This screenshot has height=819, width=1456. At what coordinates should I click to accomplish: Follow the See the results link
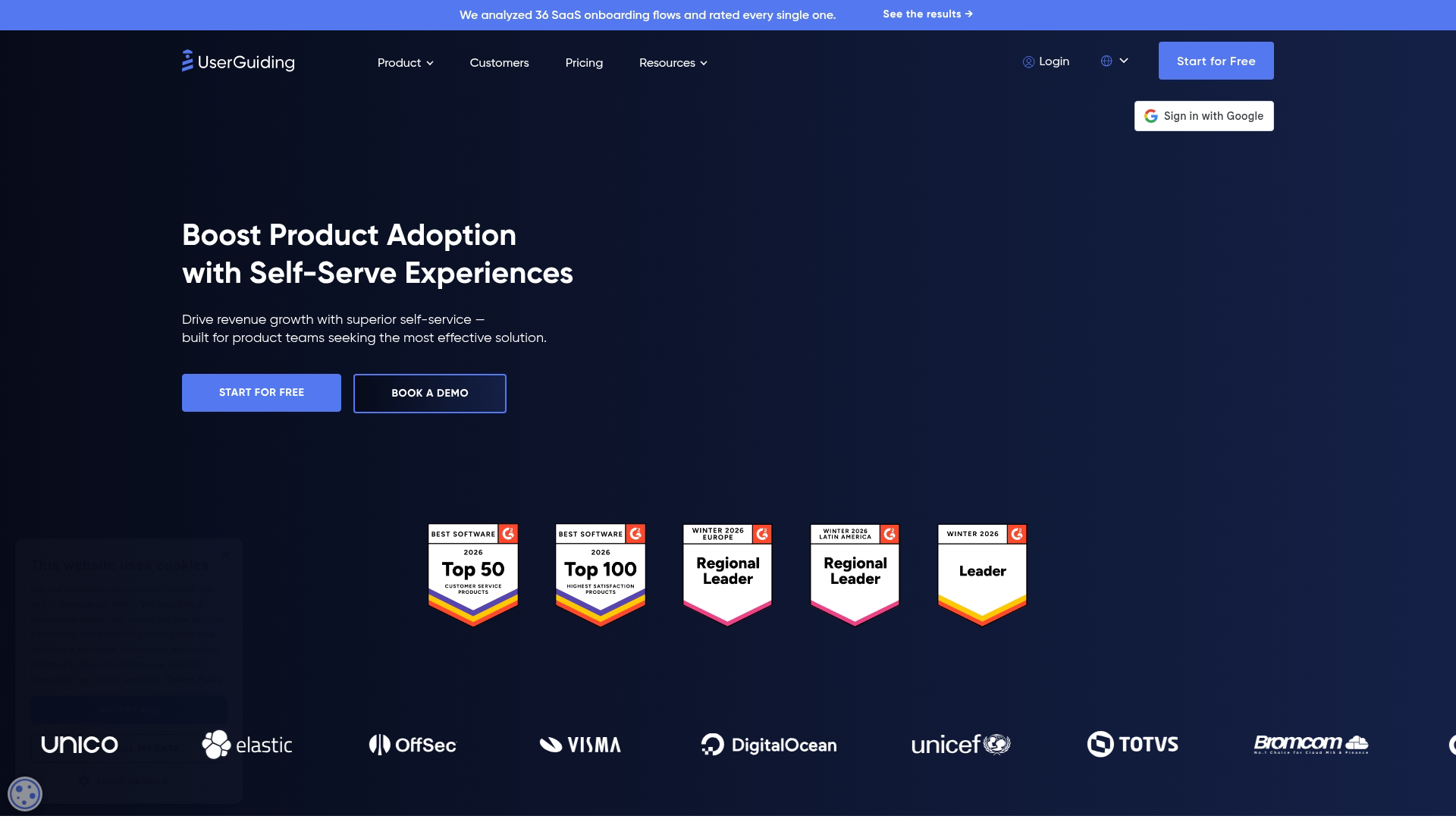(x=927, y=14)
